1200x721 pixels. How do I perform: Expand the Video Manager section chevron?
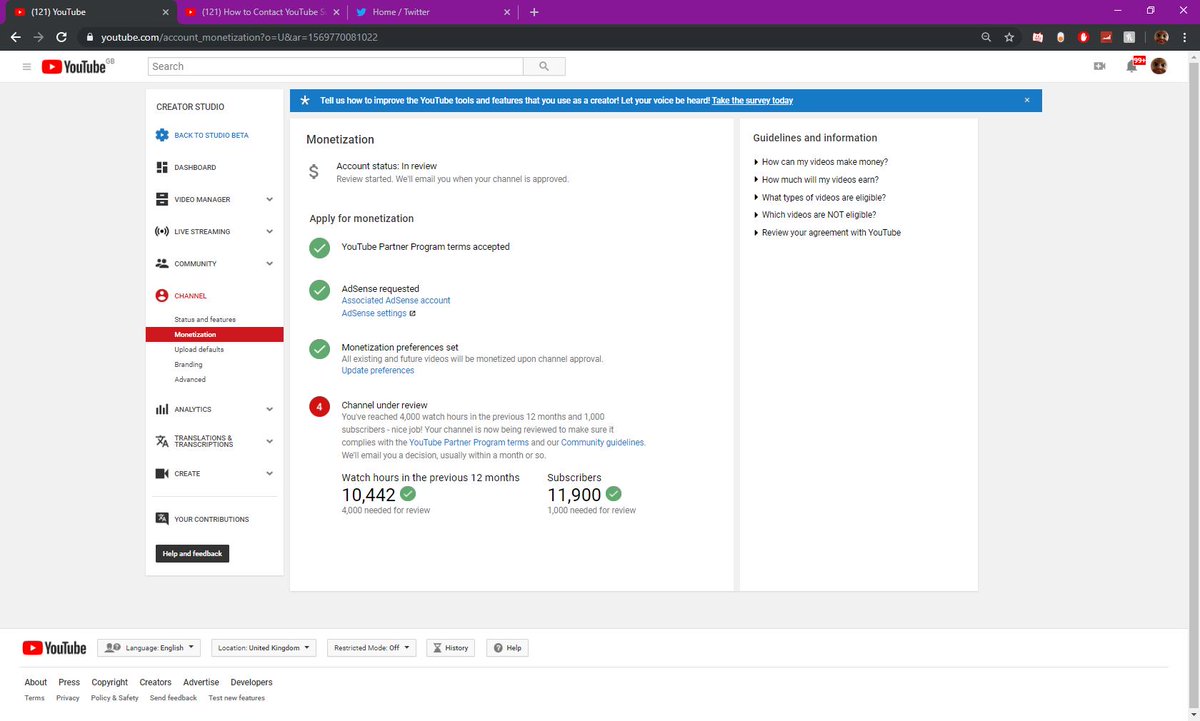click(x=269, y=199)
